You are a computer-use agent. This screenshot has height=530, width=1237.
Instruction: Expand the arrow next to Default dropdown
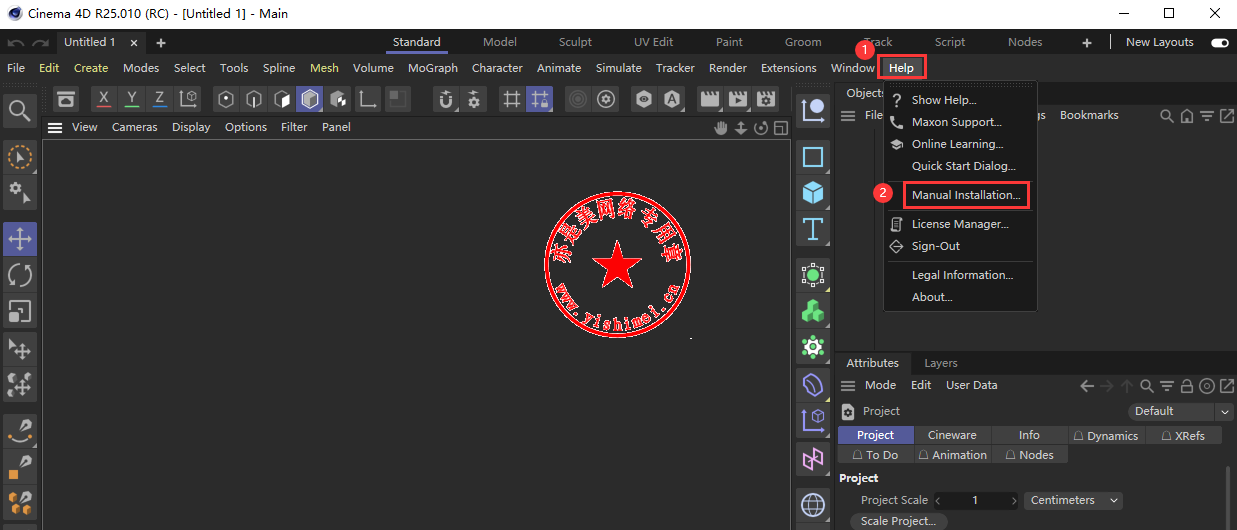coord(1225,412)
